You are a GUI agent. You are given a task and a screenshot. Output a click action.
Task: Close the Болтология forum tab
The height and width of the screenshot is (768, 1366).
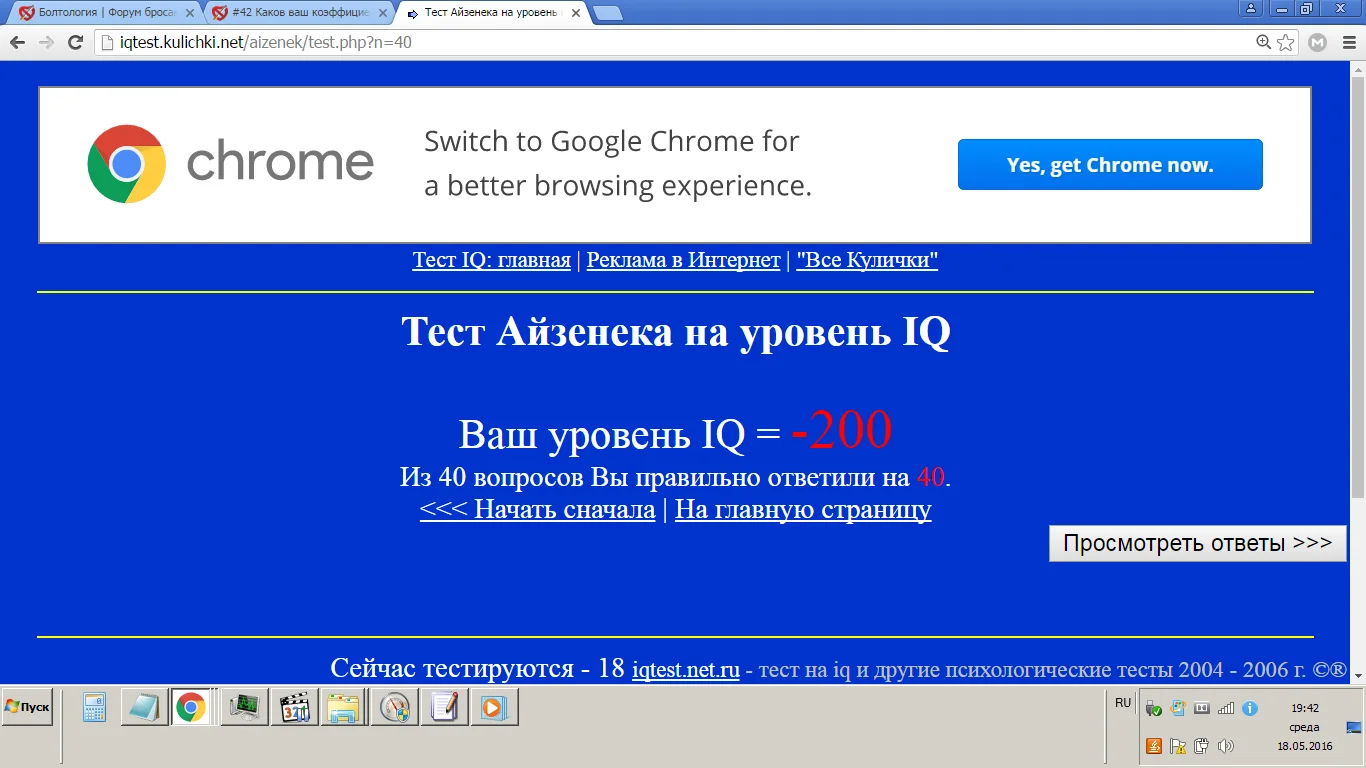[x=190, y=14]
